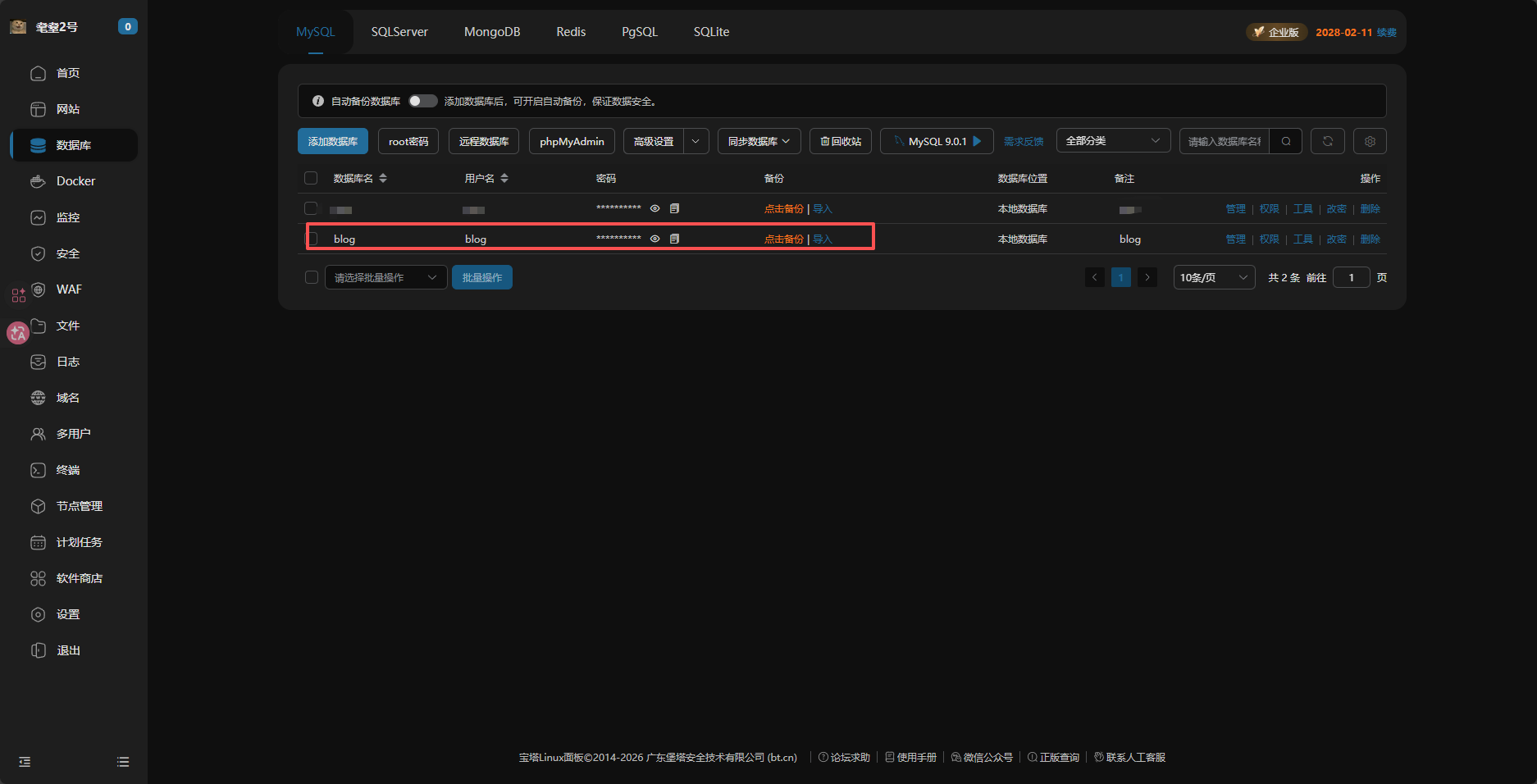
Task: Open phpMyAdmin from the toolbar
Action: tap(572, 141)
